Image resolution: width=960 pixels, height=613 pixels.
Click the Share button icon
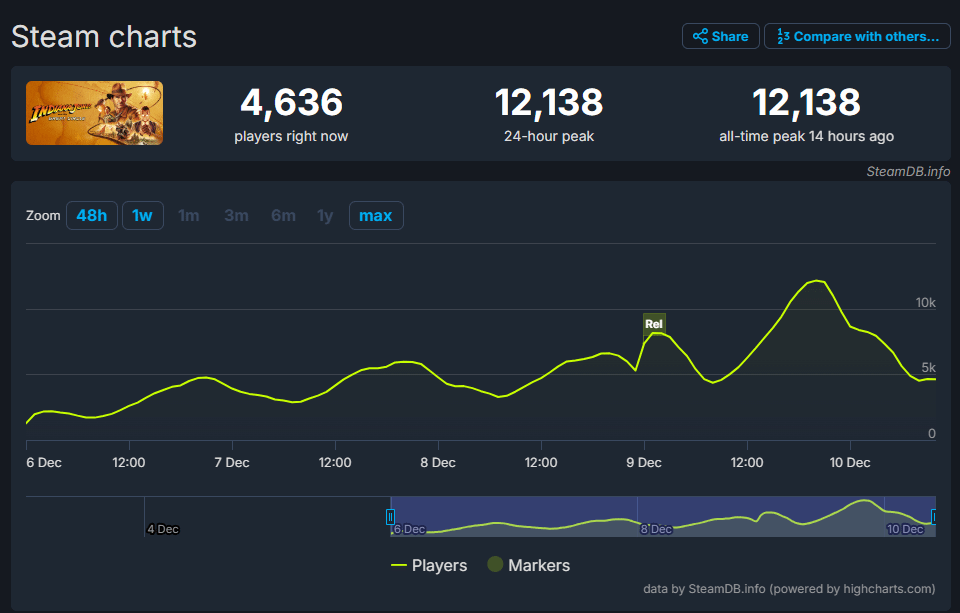coord(701,36)
